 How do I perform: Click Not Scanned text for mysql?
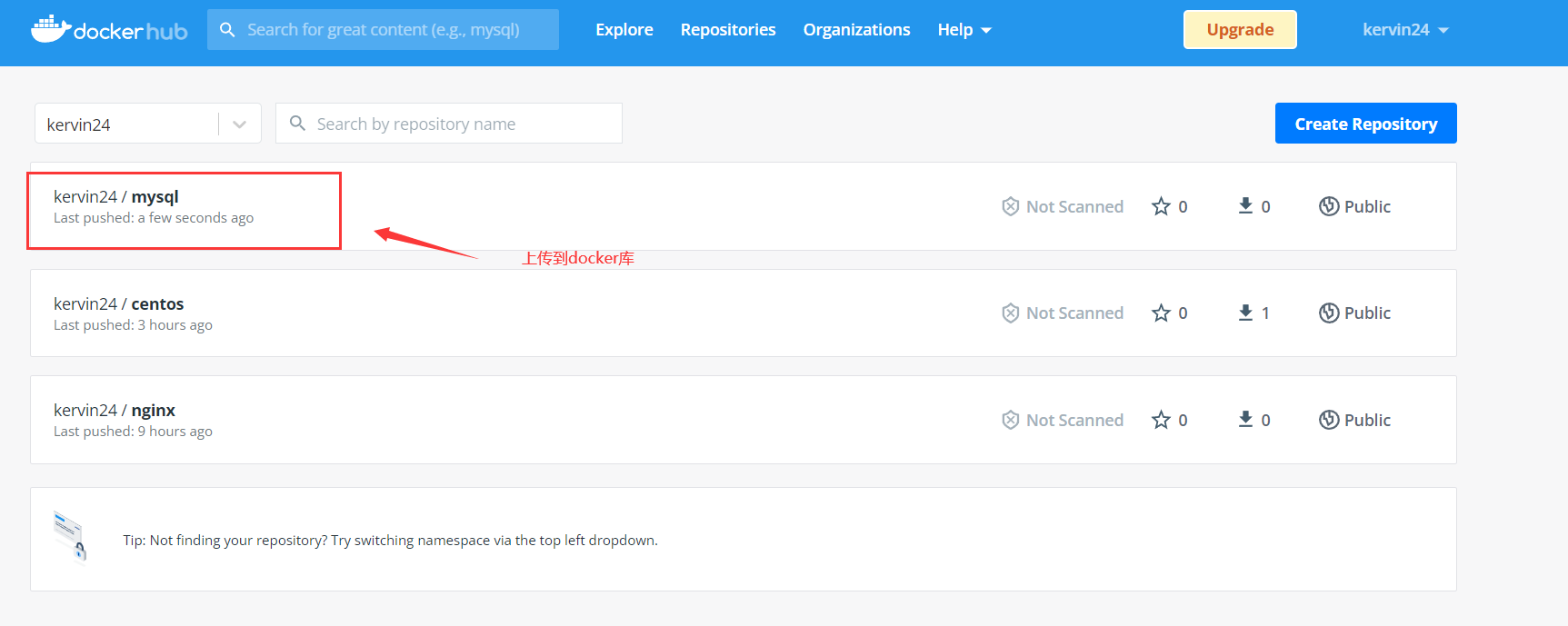coord(1074,206)
